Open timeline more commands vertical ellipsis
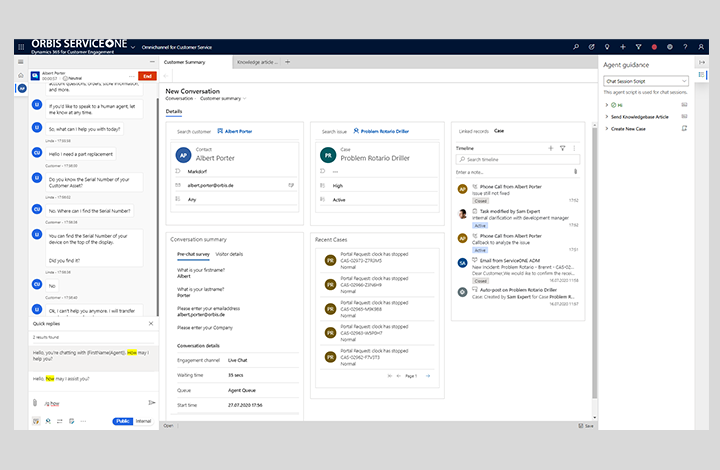This screenshot has height=470, width=720. click(x=574, y=148)
